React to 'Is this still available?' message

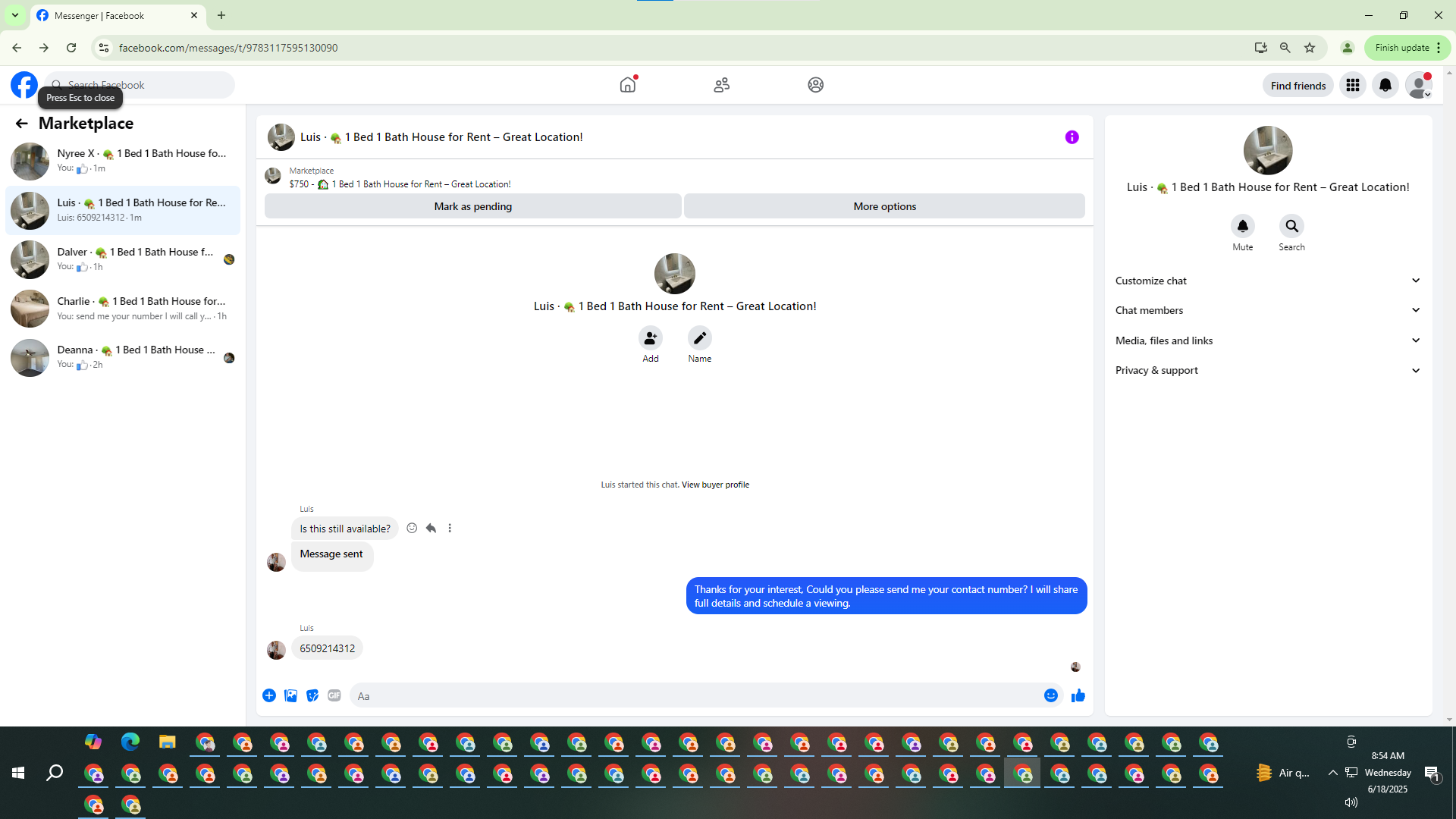click(412, 529)
